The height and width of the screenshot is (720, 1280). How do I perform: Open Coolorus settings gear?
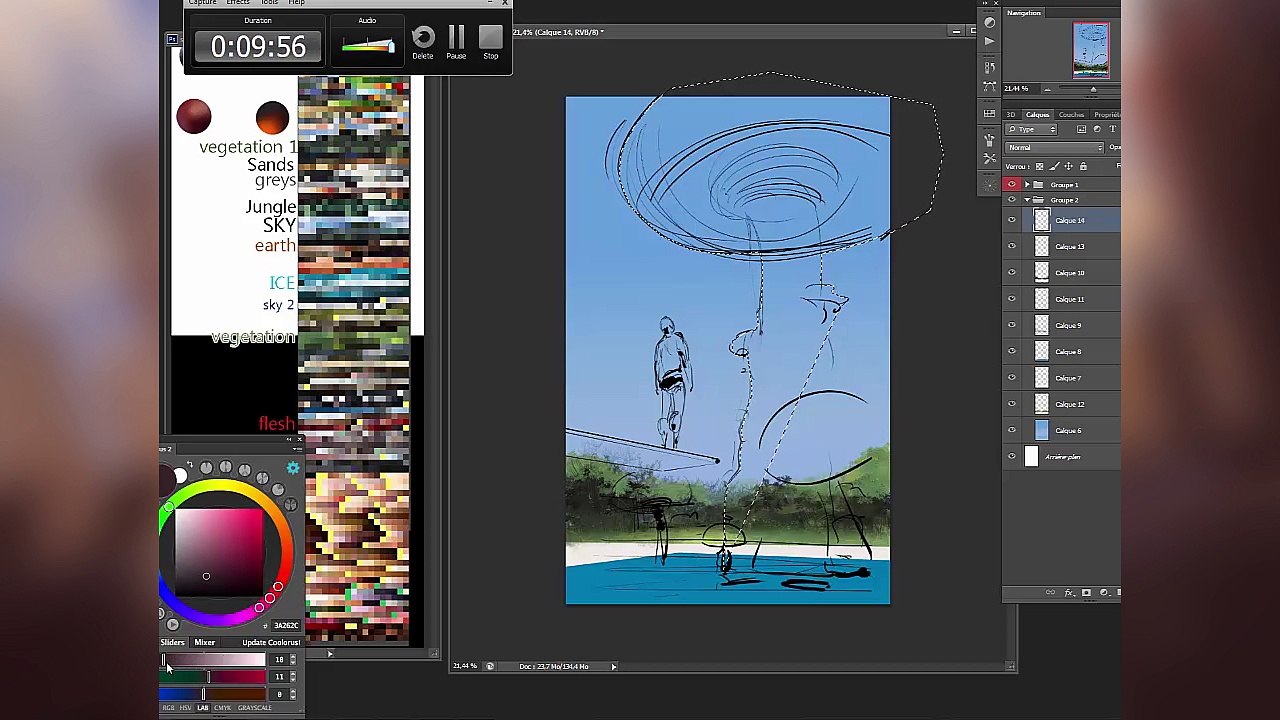(x=293, y=468)
